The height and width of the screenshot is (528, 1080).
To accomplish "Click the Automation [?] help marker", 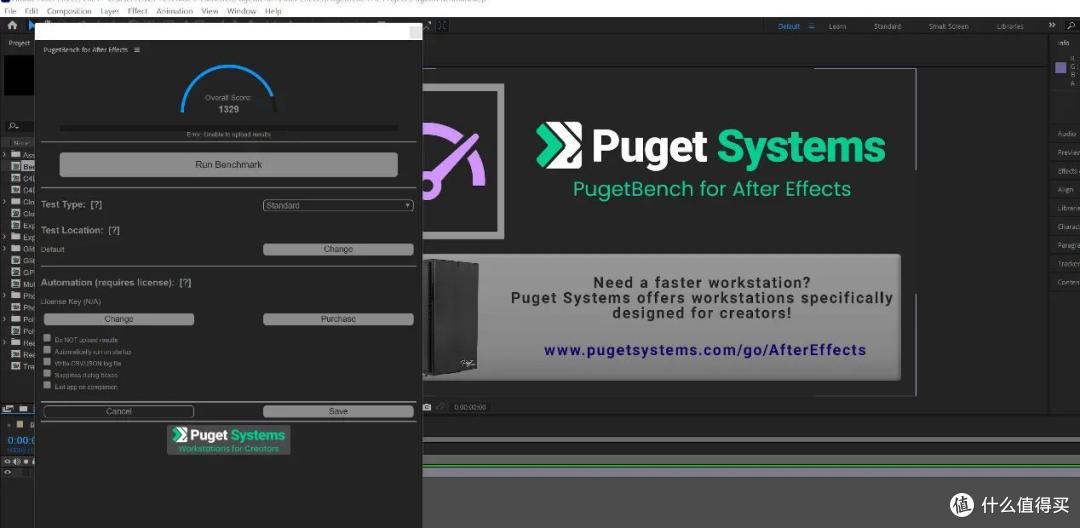I will 185,282.
